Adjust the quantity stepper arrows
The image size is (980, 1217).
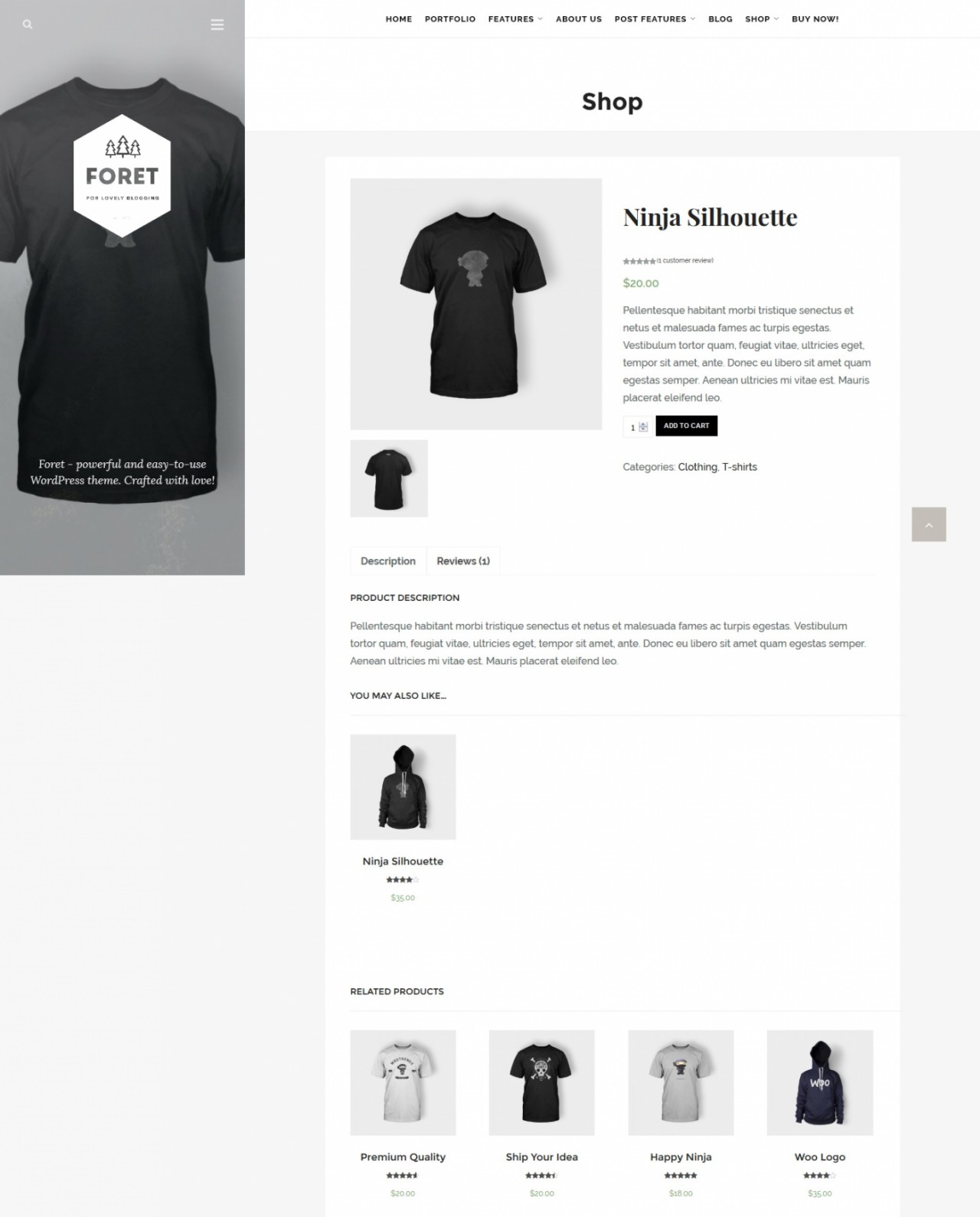[643, 427]
